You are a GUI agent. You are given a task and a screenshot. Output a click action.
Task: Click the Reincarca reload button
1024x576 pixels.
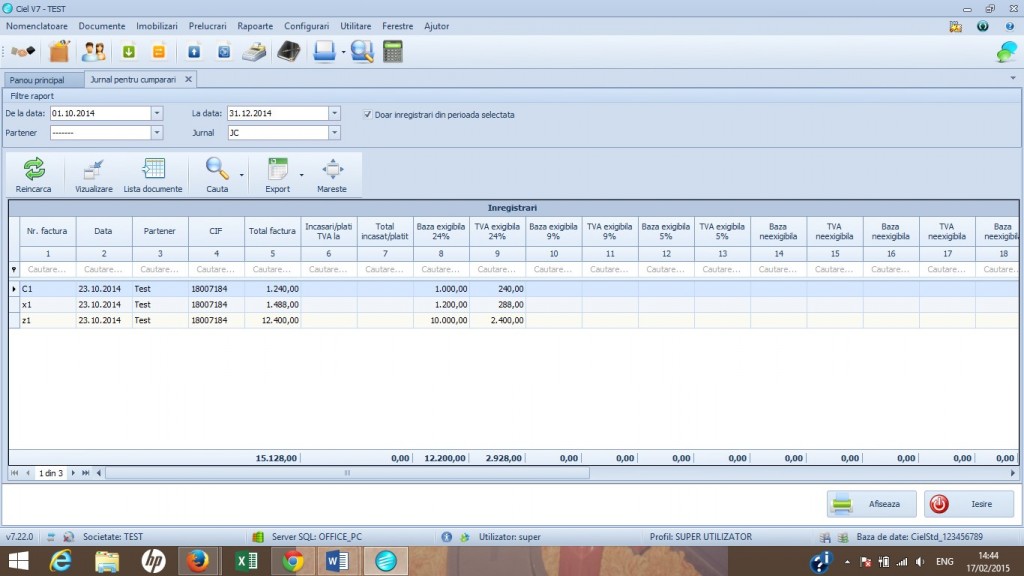(x=34, y=175)
